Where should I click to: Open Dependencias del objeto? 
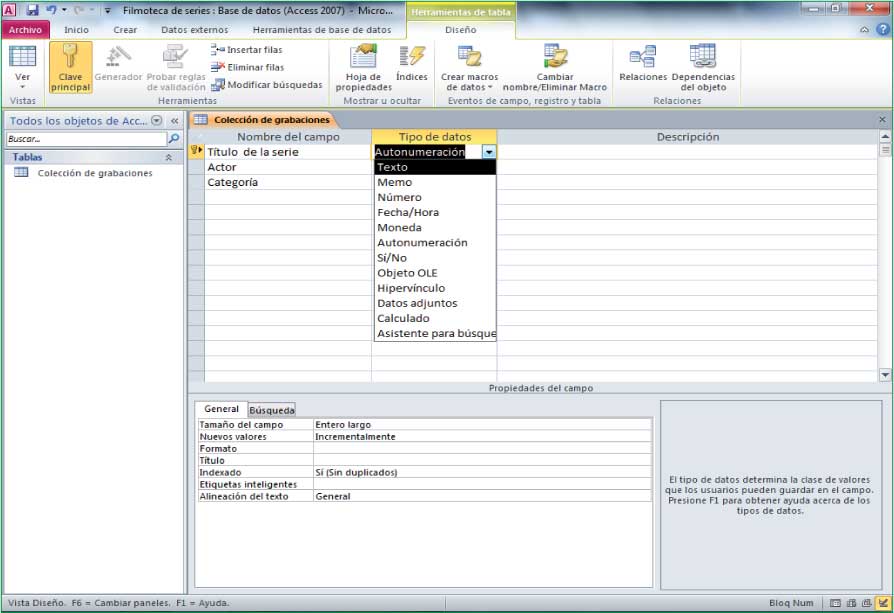[x=702, y=66]
